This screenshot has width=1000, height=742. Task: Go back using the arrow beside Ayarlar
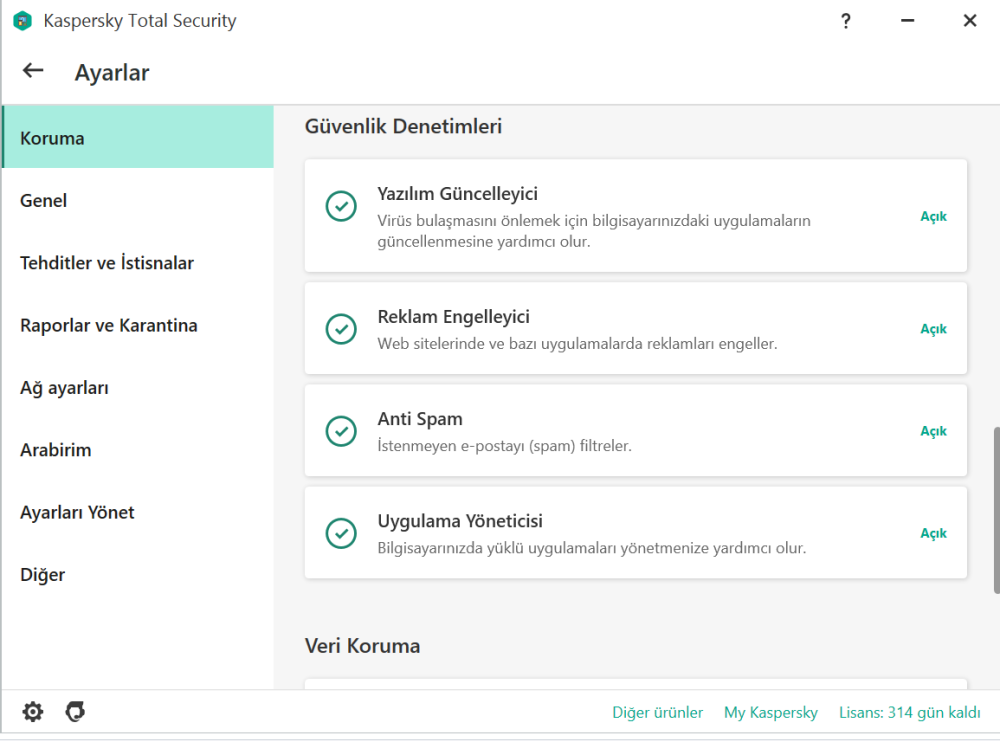(x=33, y=70)
